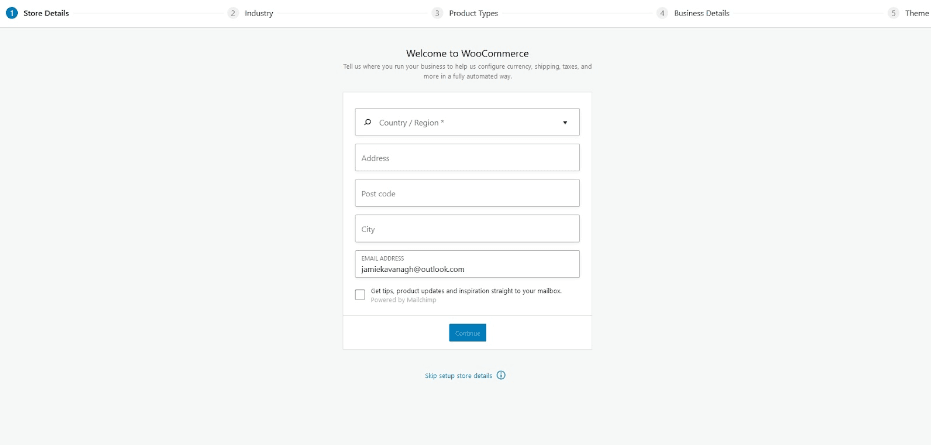Click step 2 number circle icon
The width and height of the screenshot is (931, 446).
coord(233,13)
